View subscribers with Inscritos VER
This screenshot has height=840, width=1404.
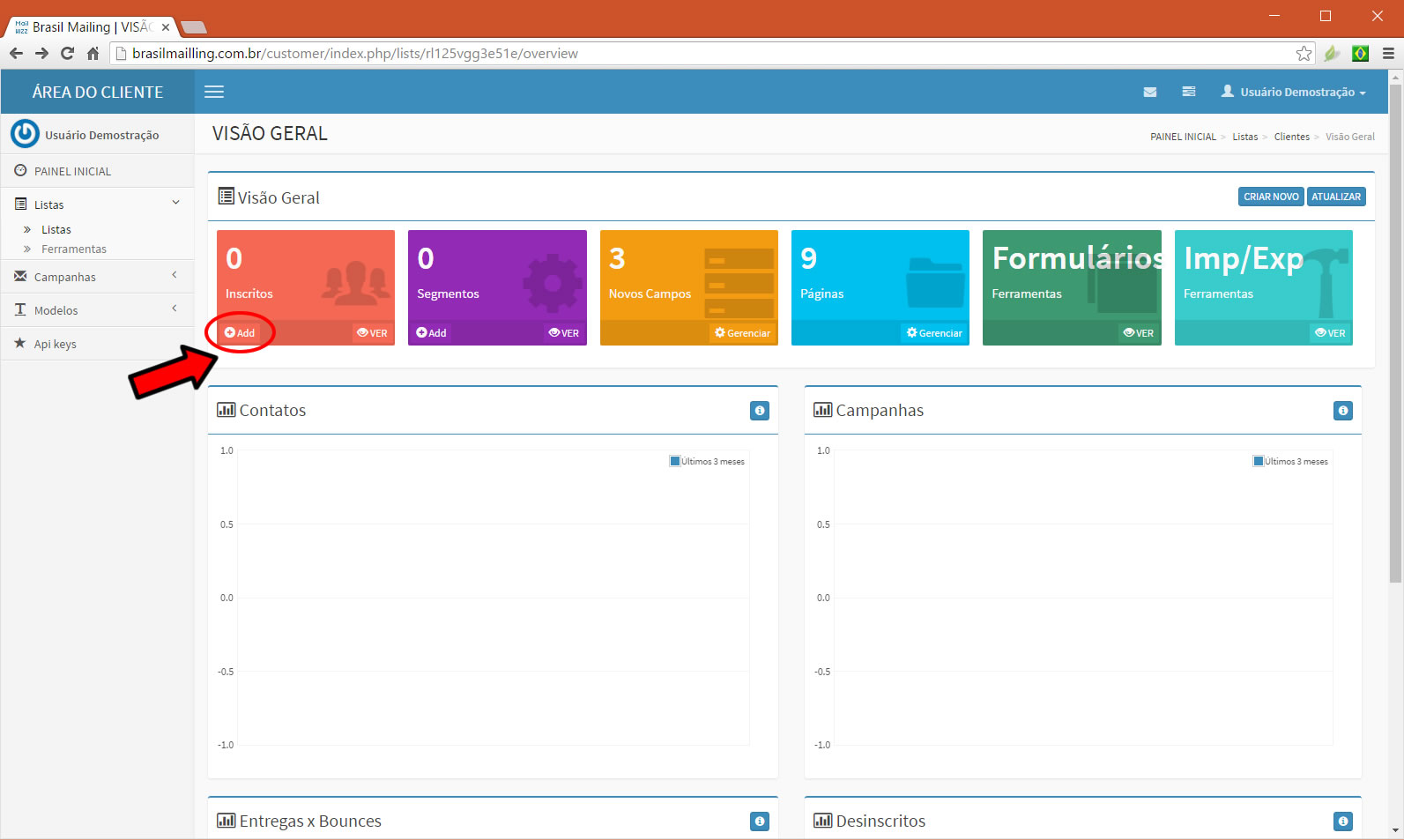372,333
